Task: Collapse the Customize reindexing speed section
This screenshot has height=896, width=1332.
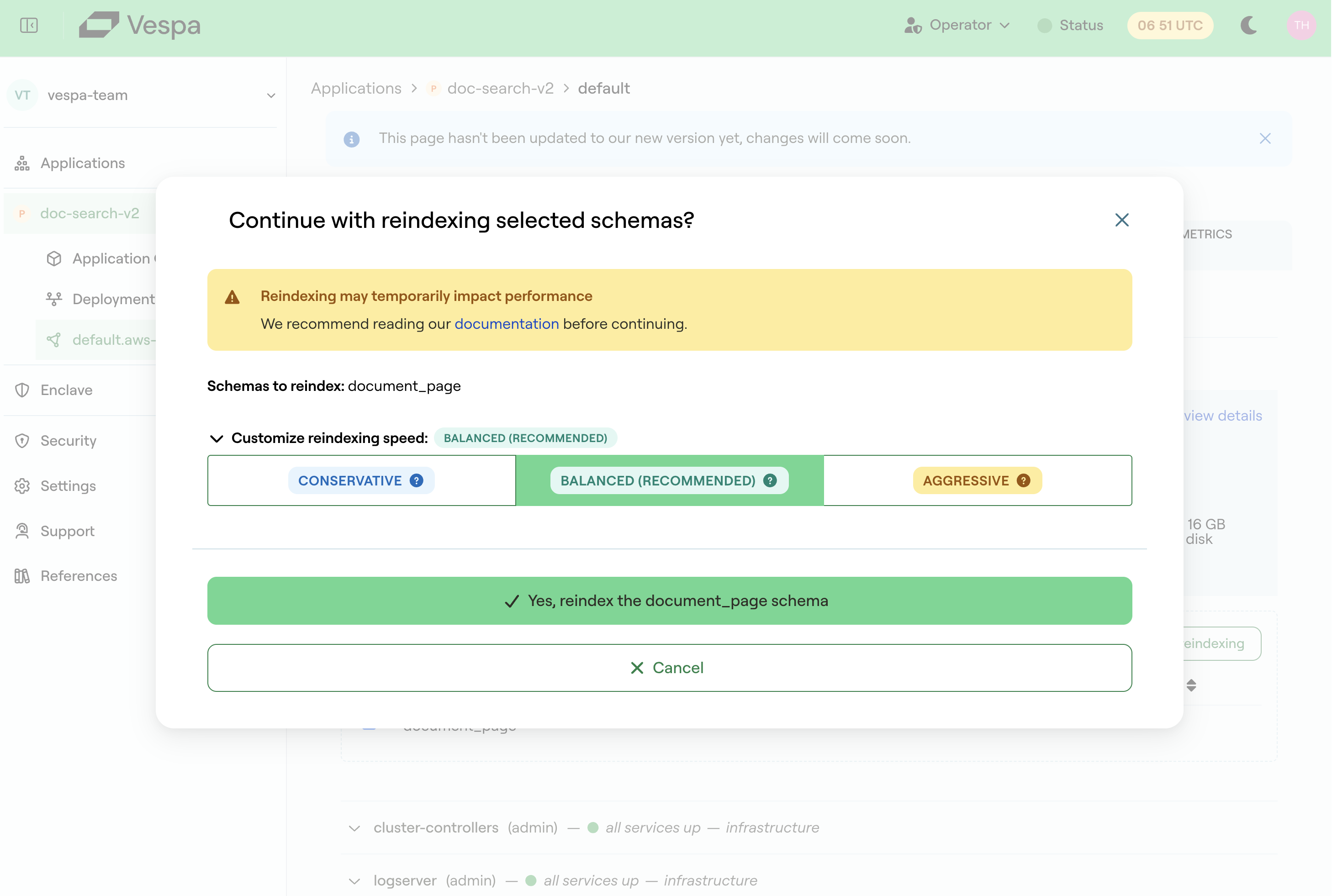Action: pyautogui.click(x=217, y=438)
